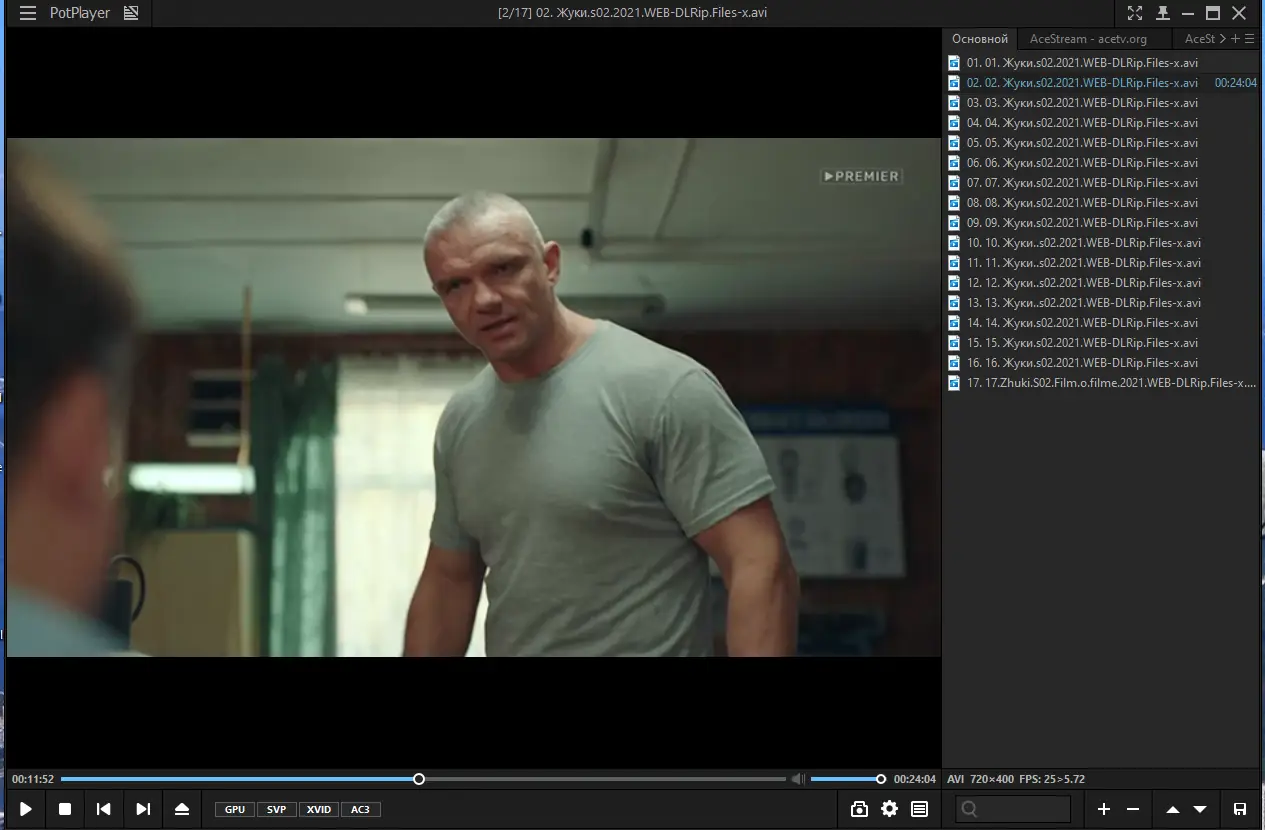Select the playing entry 02. 02. Жуки
Viewport: 1265px width, 830px height.
1102,83
